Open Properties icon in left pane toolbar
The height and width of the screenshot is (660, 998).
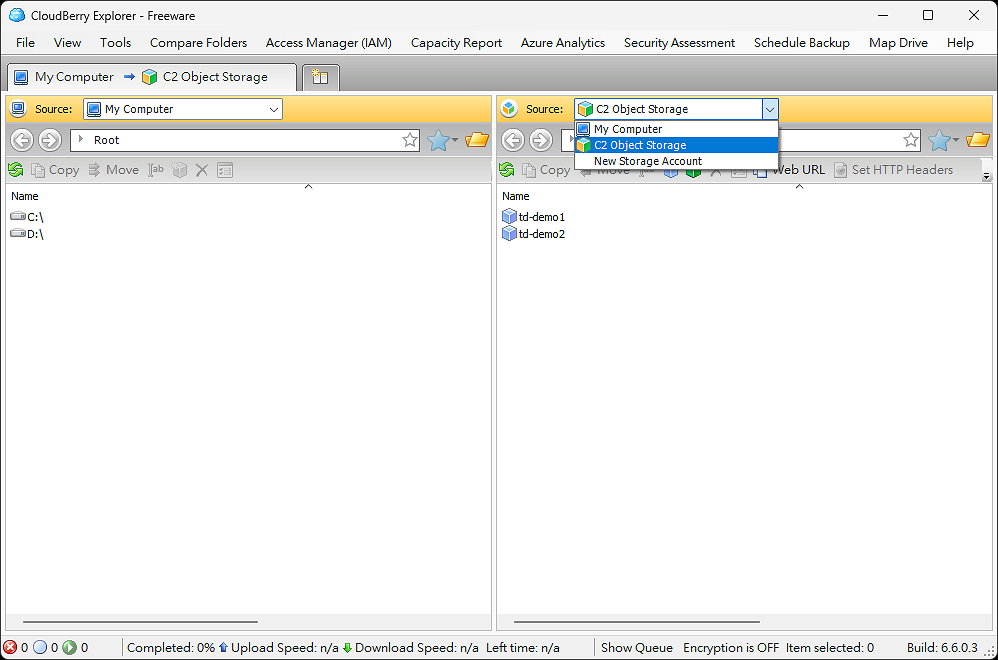225,170
